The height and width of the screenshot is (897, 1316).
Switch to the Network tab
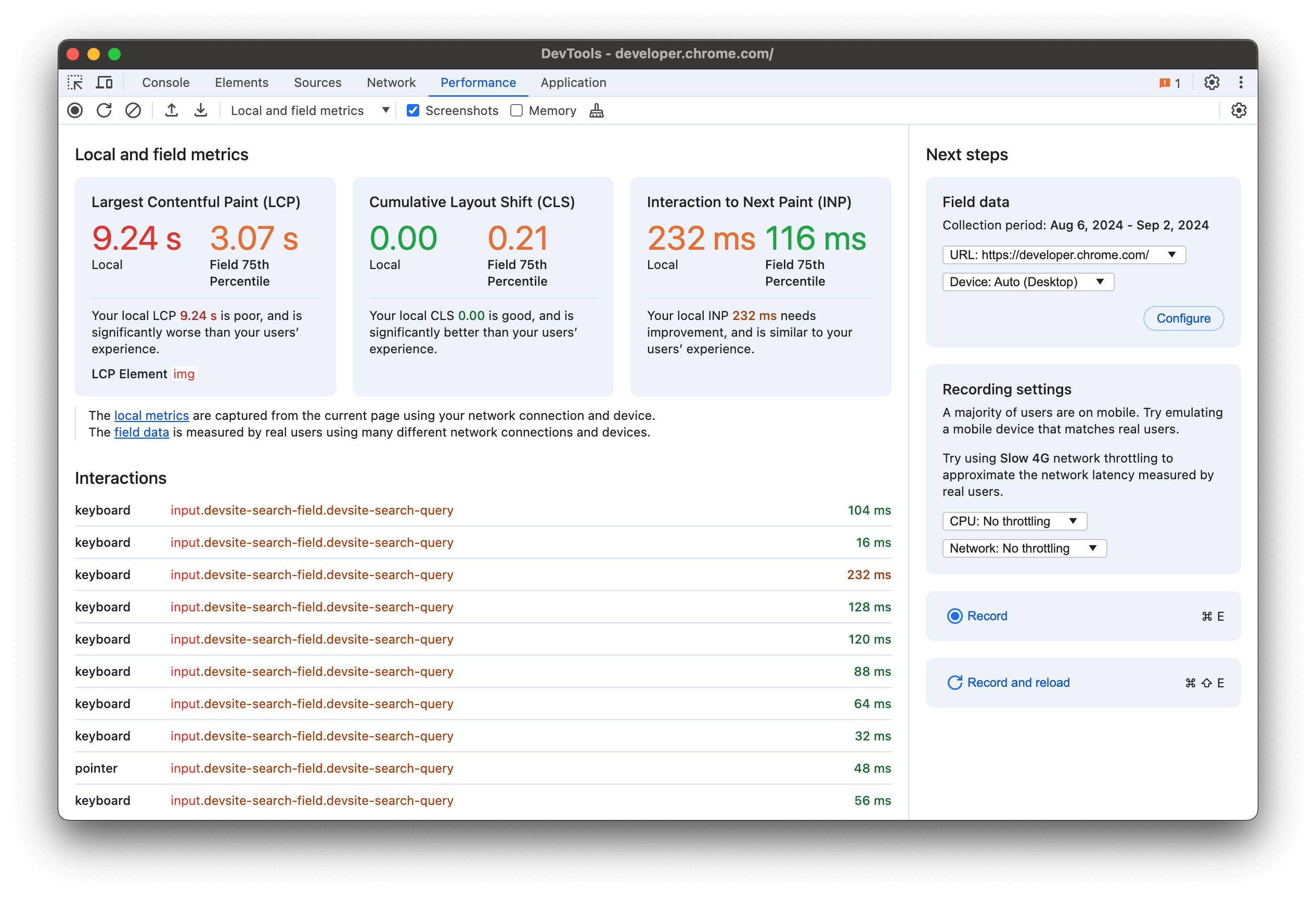[x=390, y=82]
